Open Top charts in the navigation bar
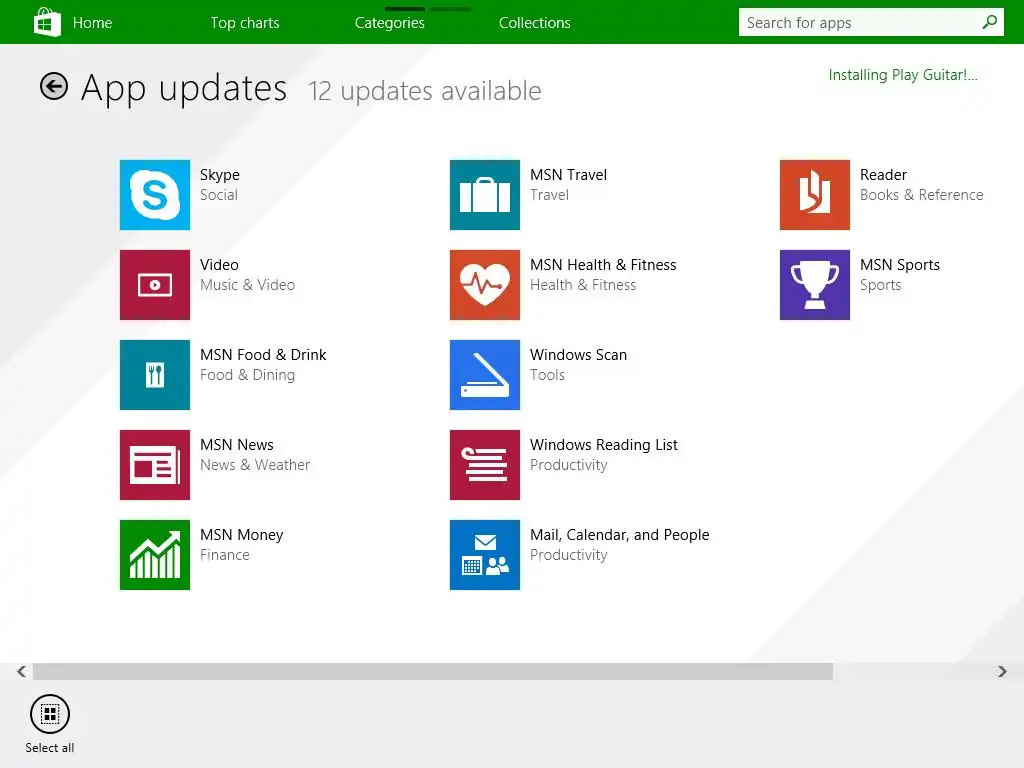The height and width of the screenshot is (768, 1024). [245, 23]
